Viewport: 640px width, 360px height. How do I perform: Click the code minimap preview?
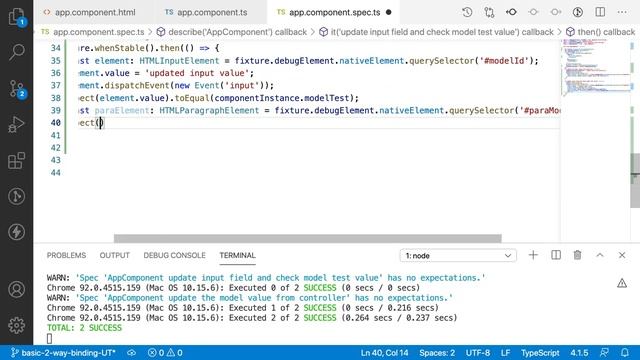pos(596,67)
